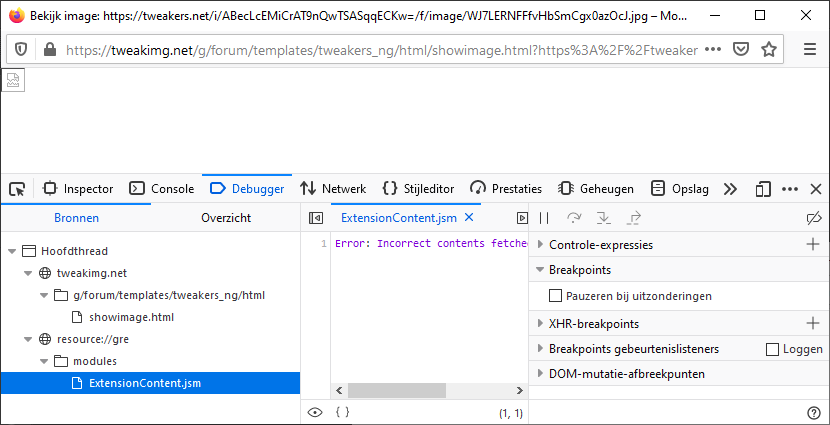Screen dimensions: 830x425
Task: Add an XHR breakpoint plus icon
Action: pos(813,323)
